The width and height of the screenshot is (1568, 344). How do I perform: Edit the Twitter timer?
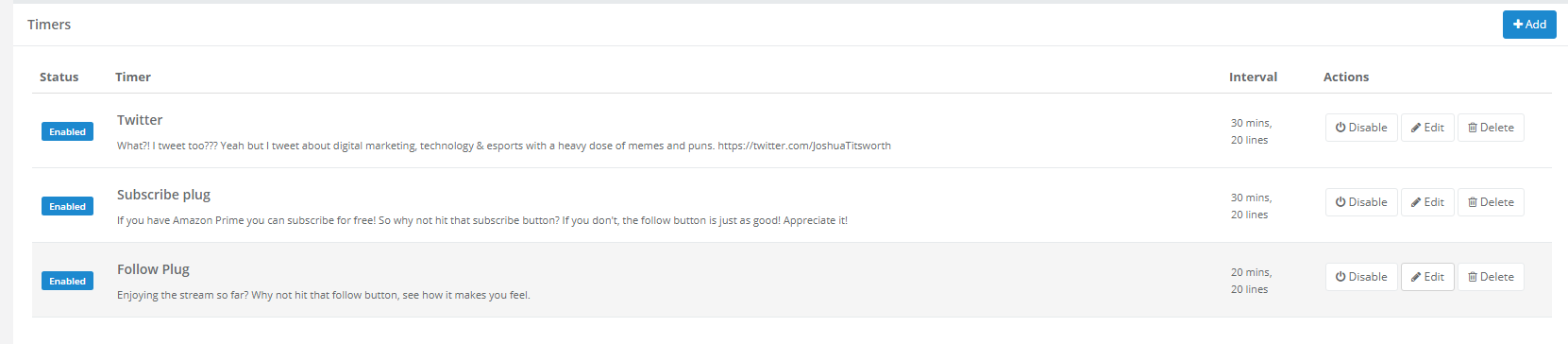[x=1427, y=128]
